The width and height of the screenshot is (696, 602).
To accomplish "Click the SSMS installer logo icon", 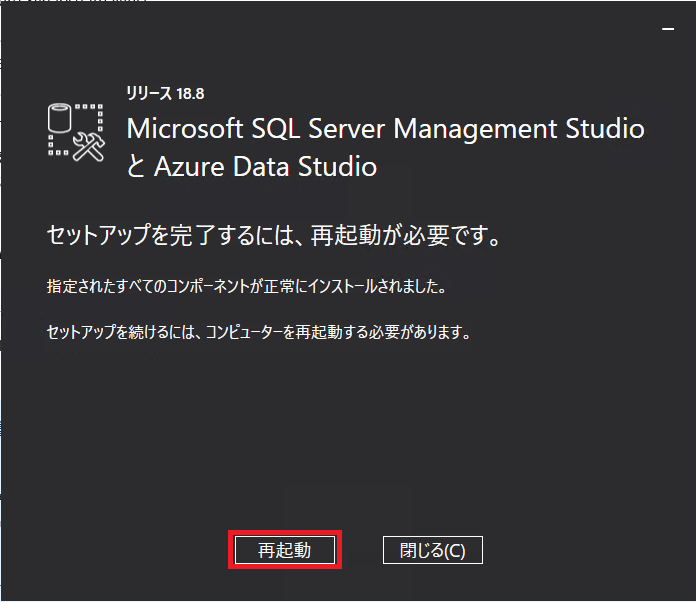I will (76, 132).
